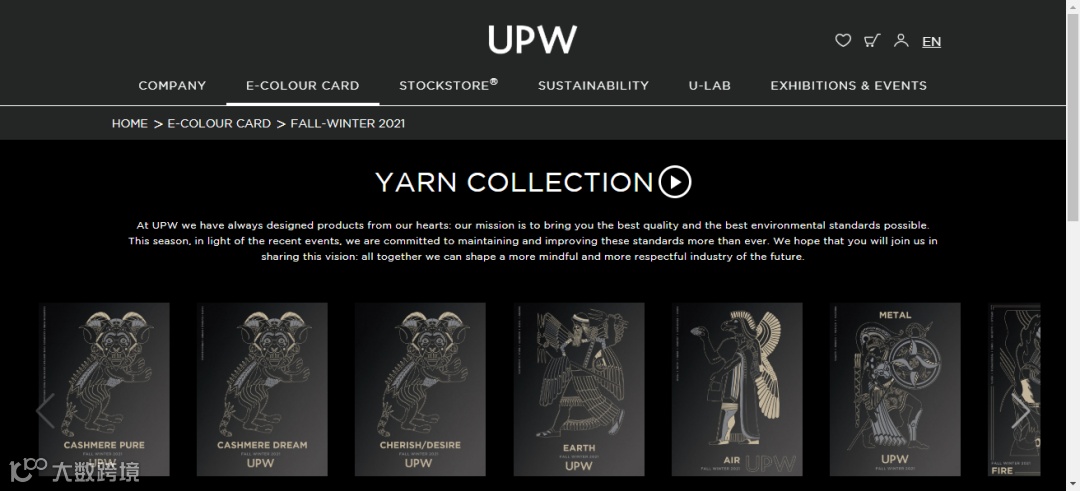Viewport: 1080px width, 491px height.
Task: Click HOME in the breadcrumb
Action: pos(129,123)
